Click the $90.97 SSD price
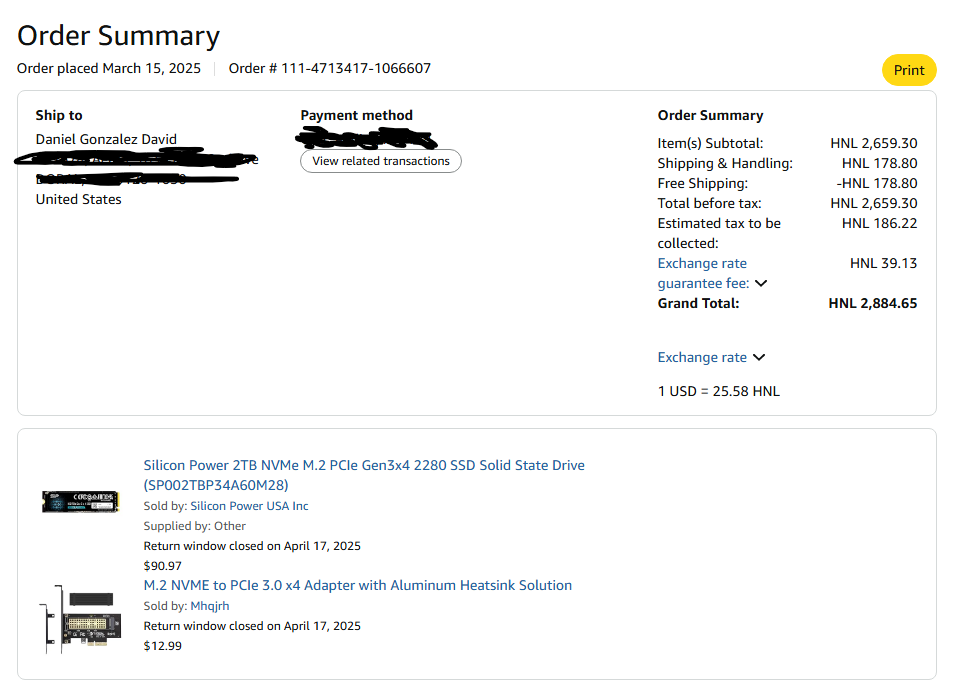Image resolution: width=957 pixels, height=699 pixels. tap(163, 565)
